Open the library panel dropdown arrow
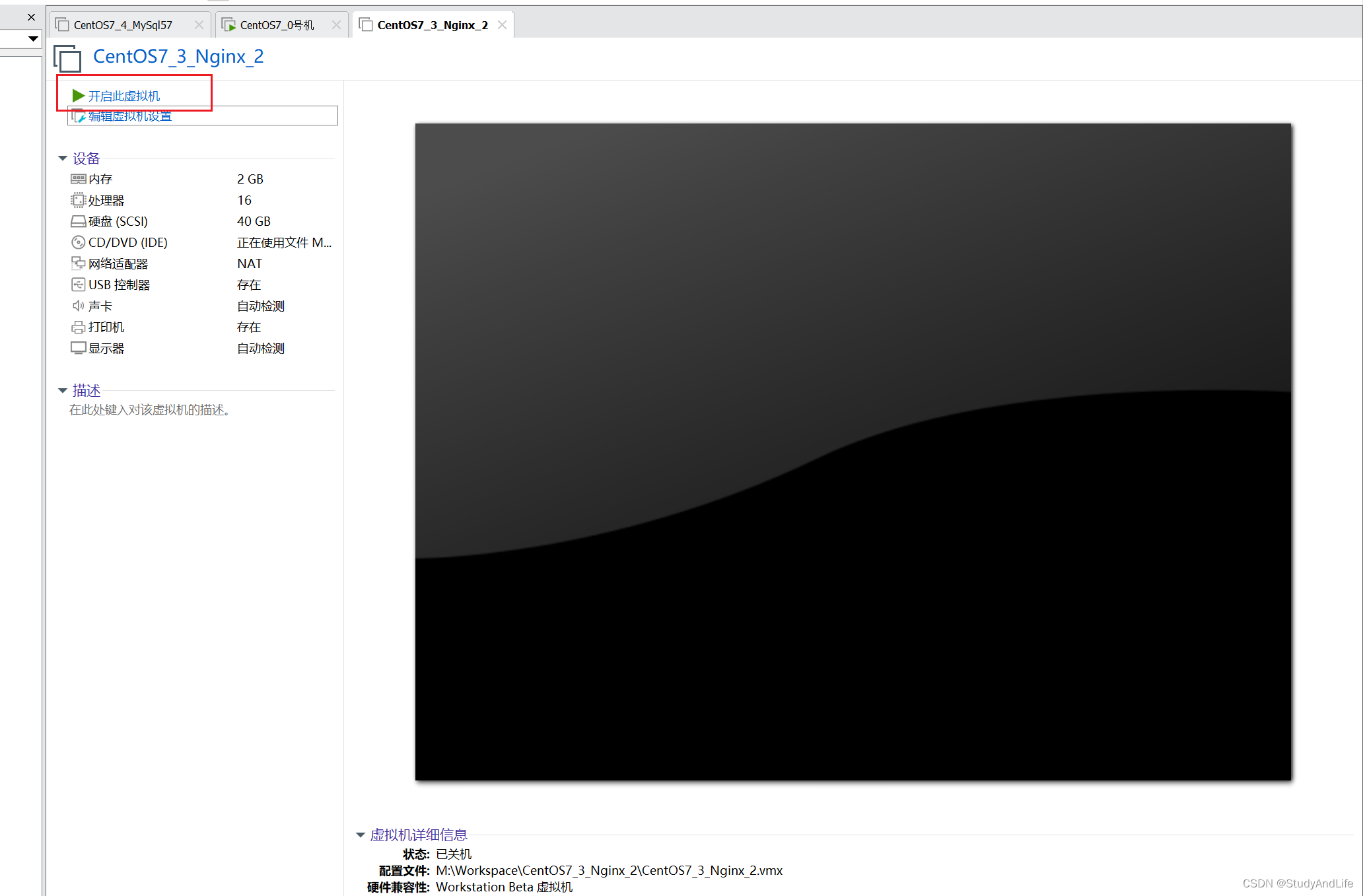Image resolution: width=1363 pixels, height=896 pixels. (x=32, y=38)
